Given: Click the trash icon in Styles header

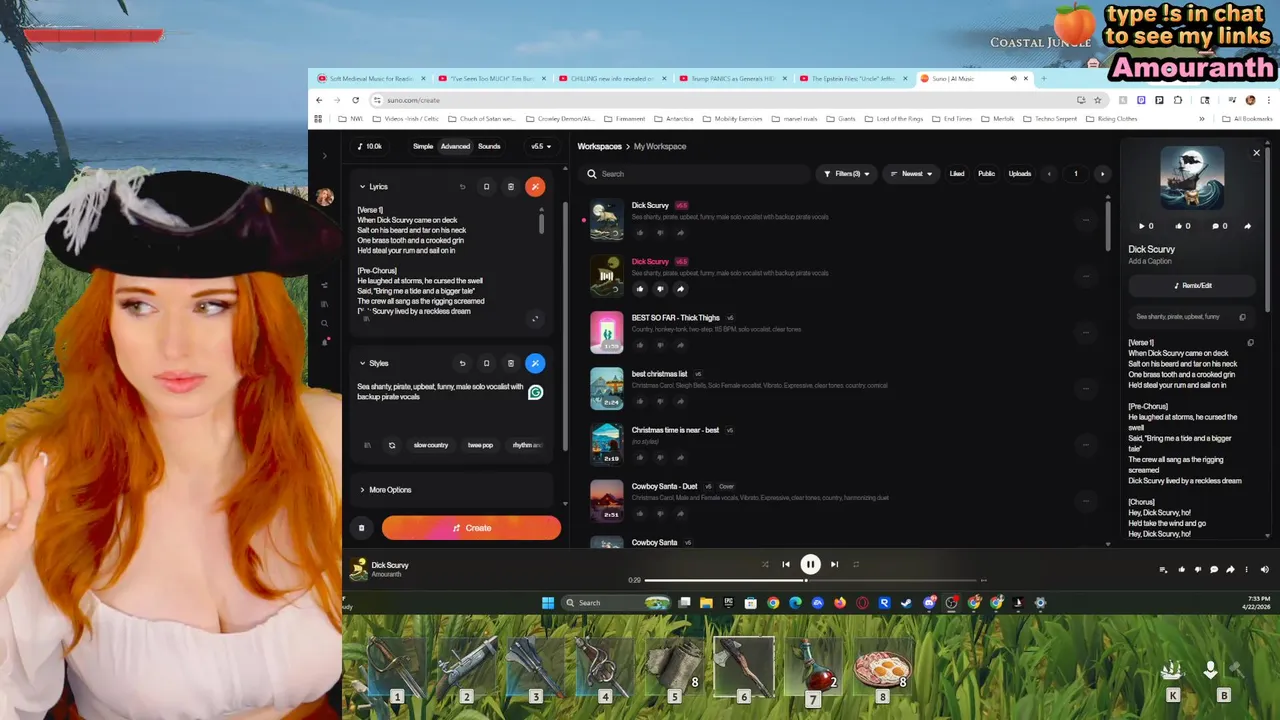Looking at the screenshot, I should pos(510,363).
